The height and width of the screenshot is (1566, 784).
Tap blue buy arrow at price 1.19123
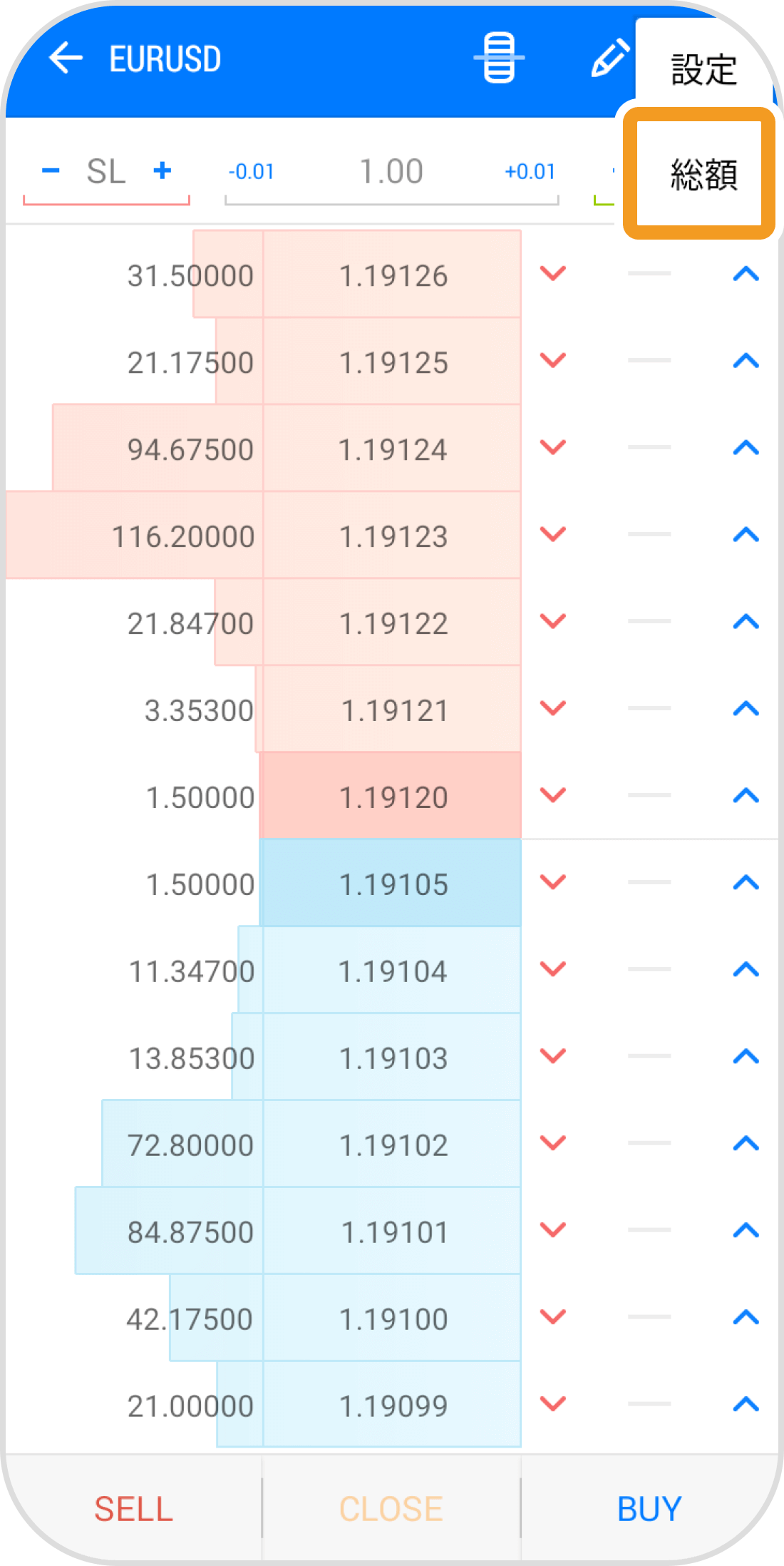[746, 535]
